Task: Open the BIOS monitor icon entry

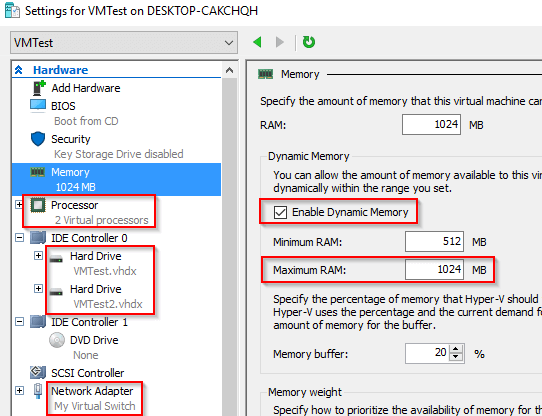Action: (38, 106)
